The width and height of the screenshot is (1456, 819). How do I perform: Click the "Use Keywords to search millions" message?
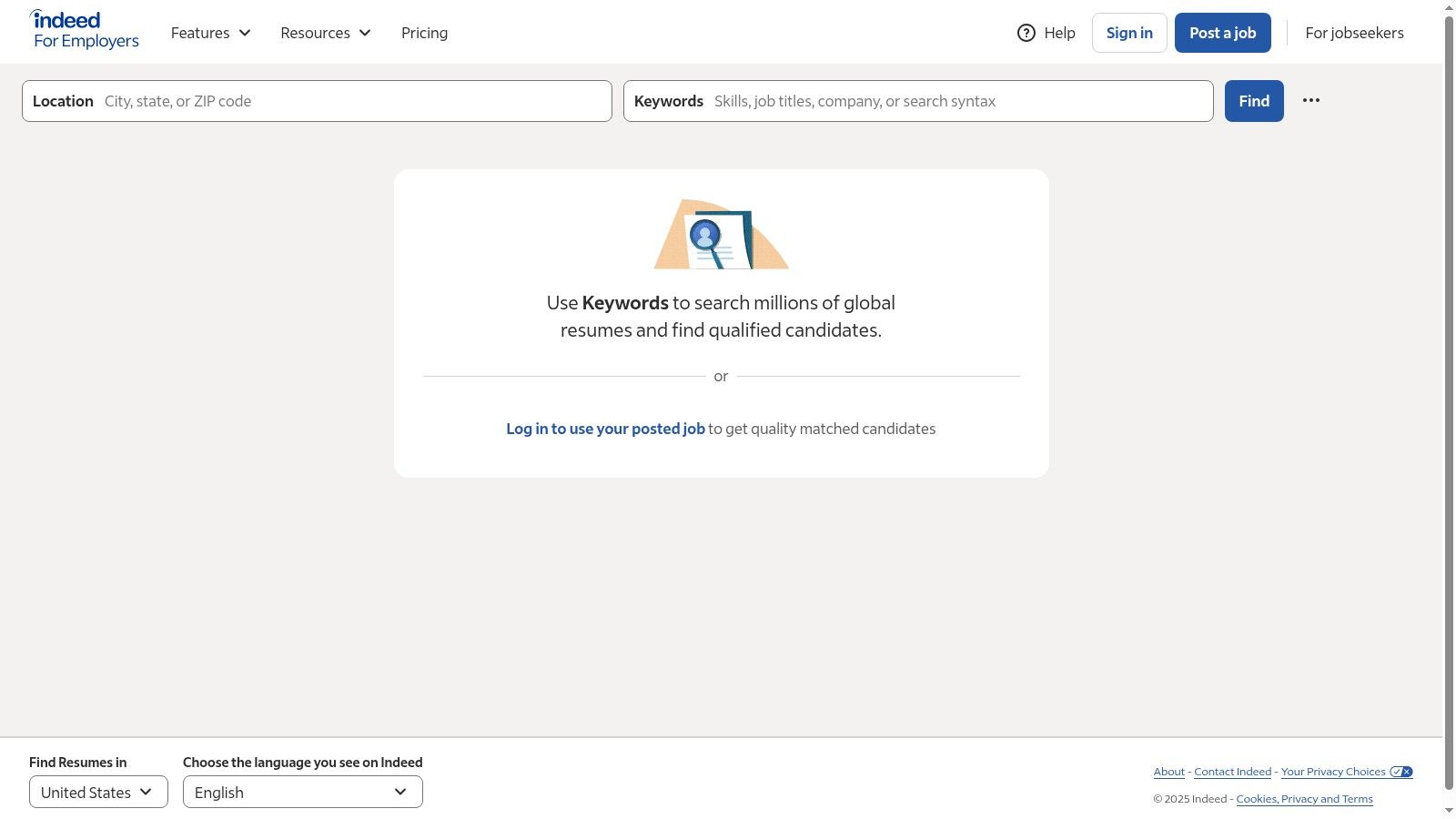click(x=721, y=317)
